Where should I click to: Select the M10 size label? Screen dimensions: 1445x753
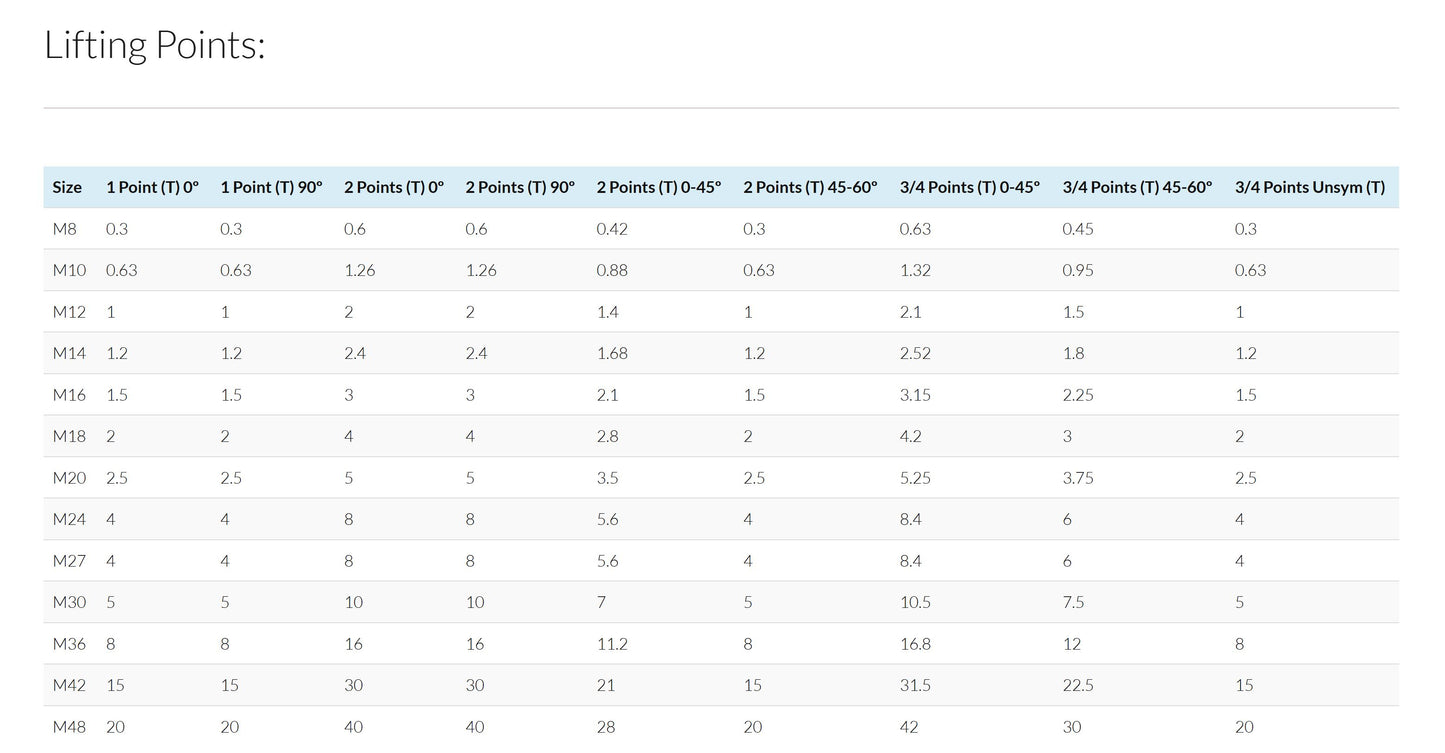[x=69, y=270]
